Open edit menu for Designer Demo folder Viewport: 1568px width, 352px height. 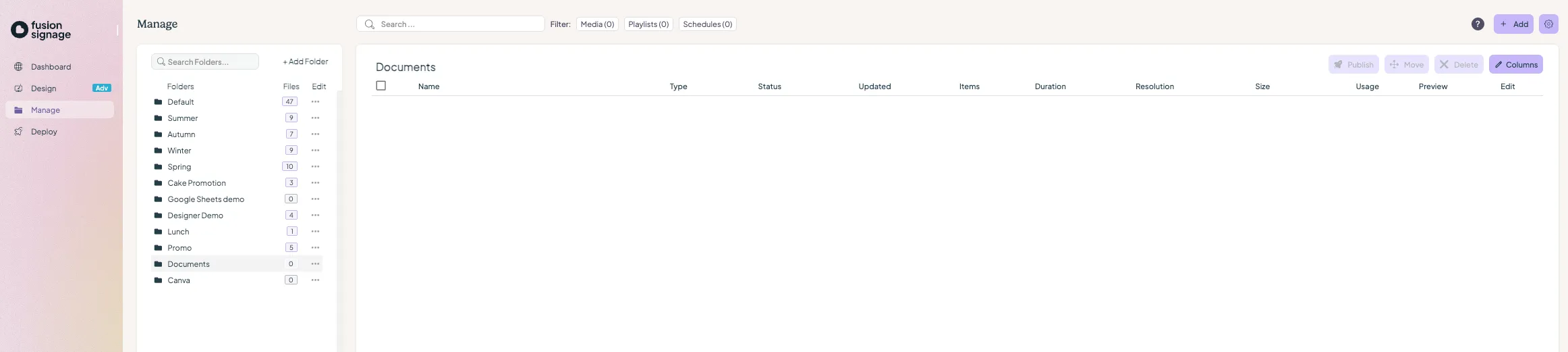click(x=315, y=216)
